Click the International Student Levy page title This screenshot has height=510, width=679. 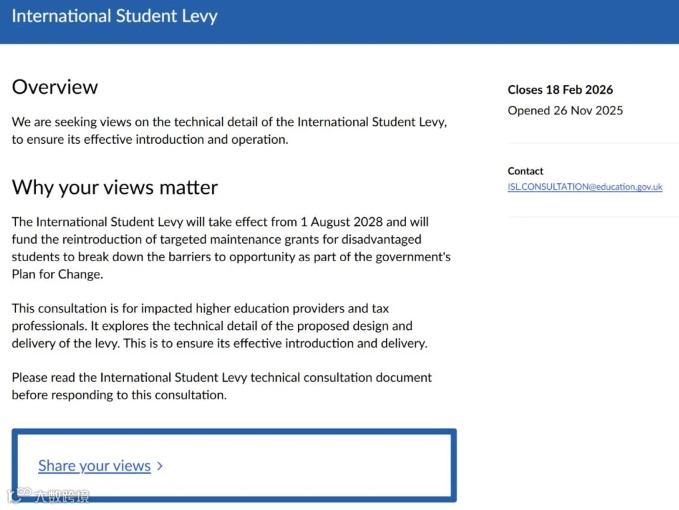(x=114, y=17)
